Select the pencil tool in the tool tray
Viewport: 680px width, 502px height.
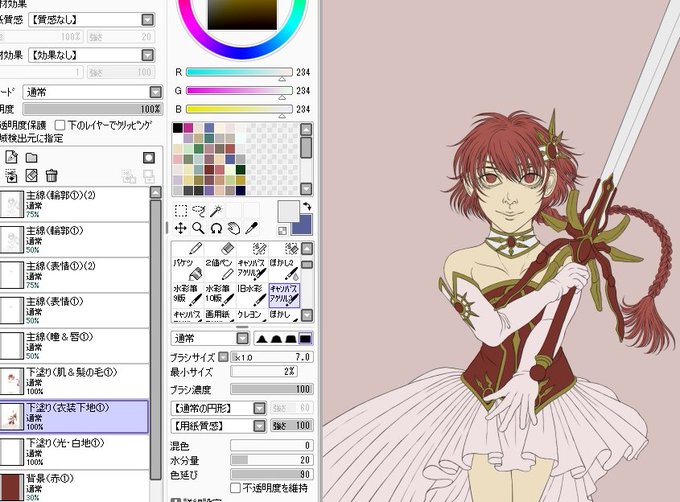coord(189,249)
